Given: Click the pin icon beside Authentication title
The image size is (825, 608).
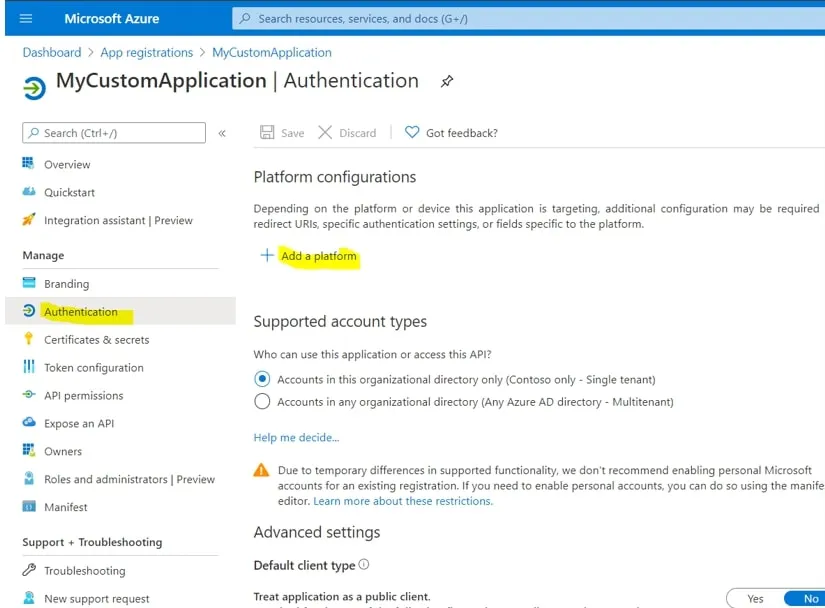Looking at the screenshot, I should [447, 82].
